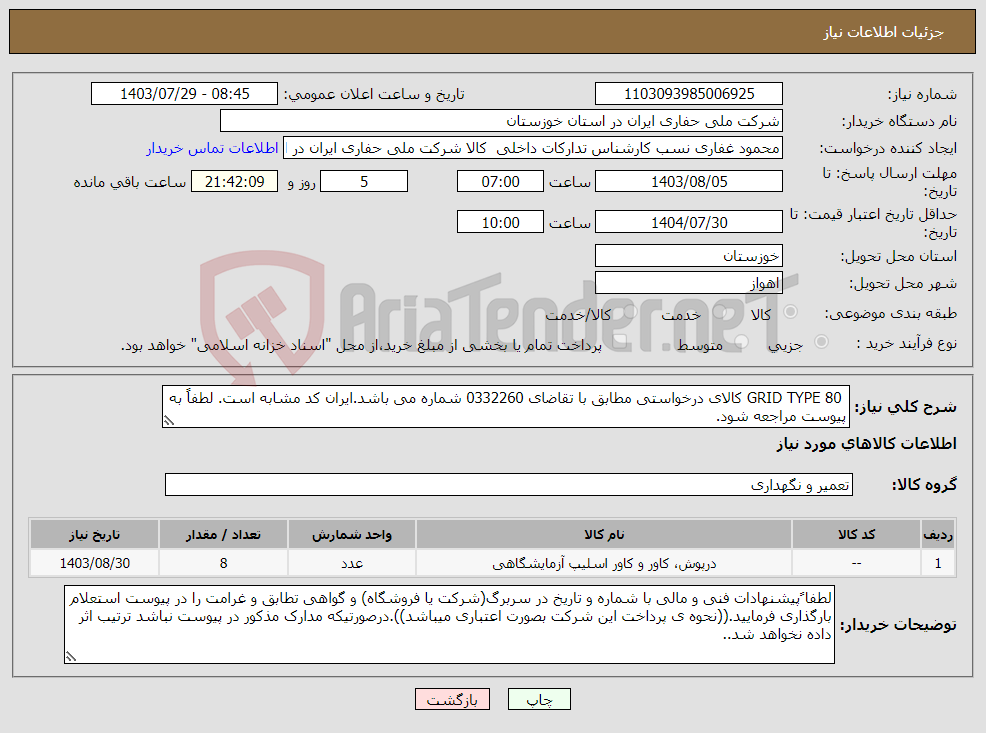Click the delivery province field خوزستان

click(689, 256)
